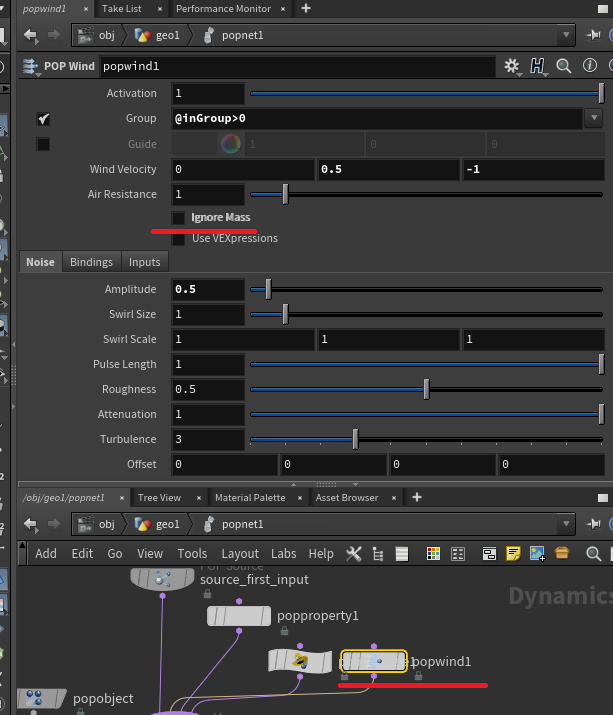This screenshot has height=715, width=613.
Task: Open the Add menu
Action: click(x=46, y=554)
